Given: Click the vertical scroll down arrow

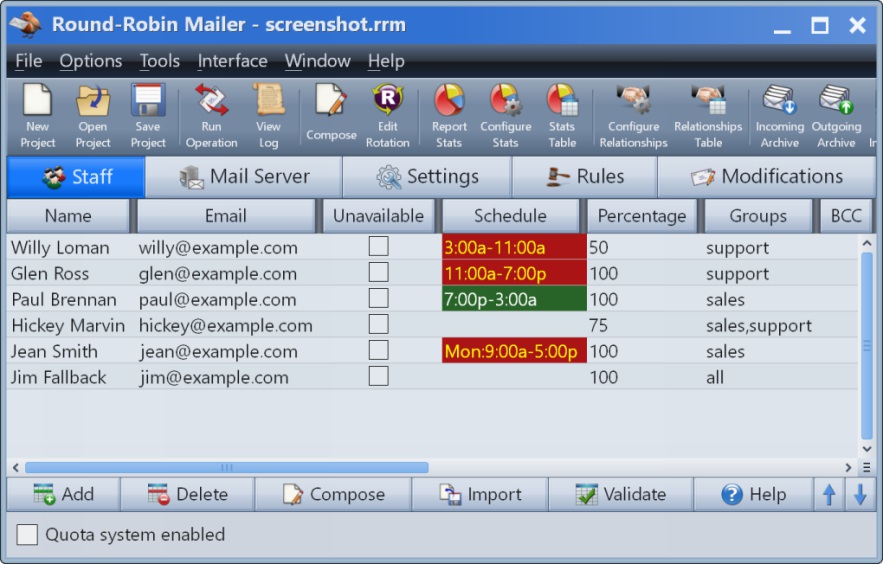Looking at the screenshot, I should 867,449.
